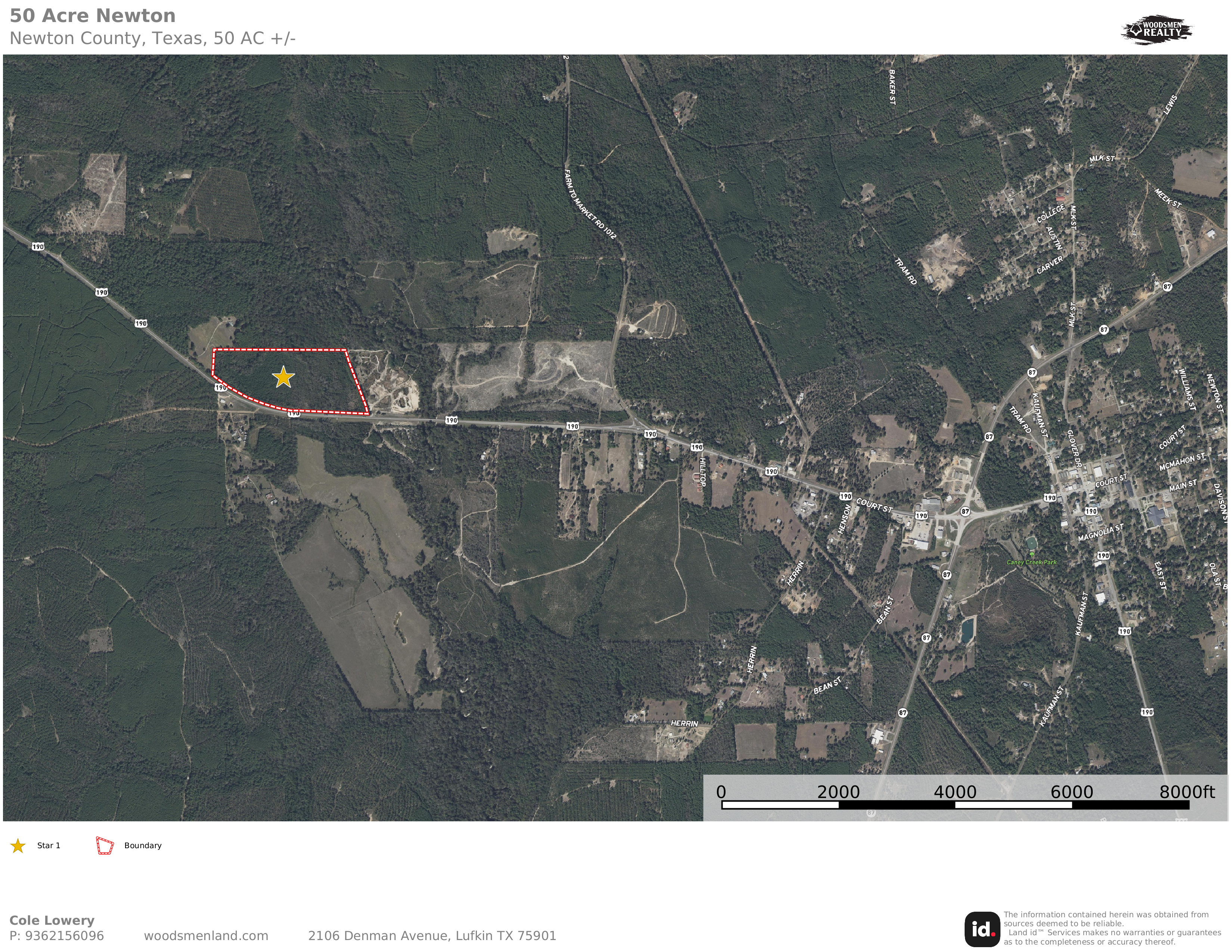Click the Star 1 legend star icon
The image size is (1232, 952).
point(18,846)
